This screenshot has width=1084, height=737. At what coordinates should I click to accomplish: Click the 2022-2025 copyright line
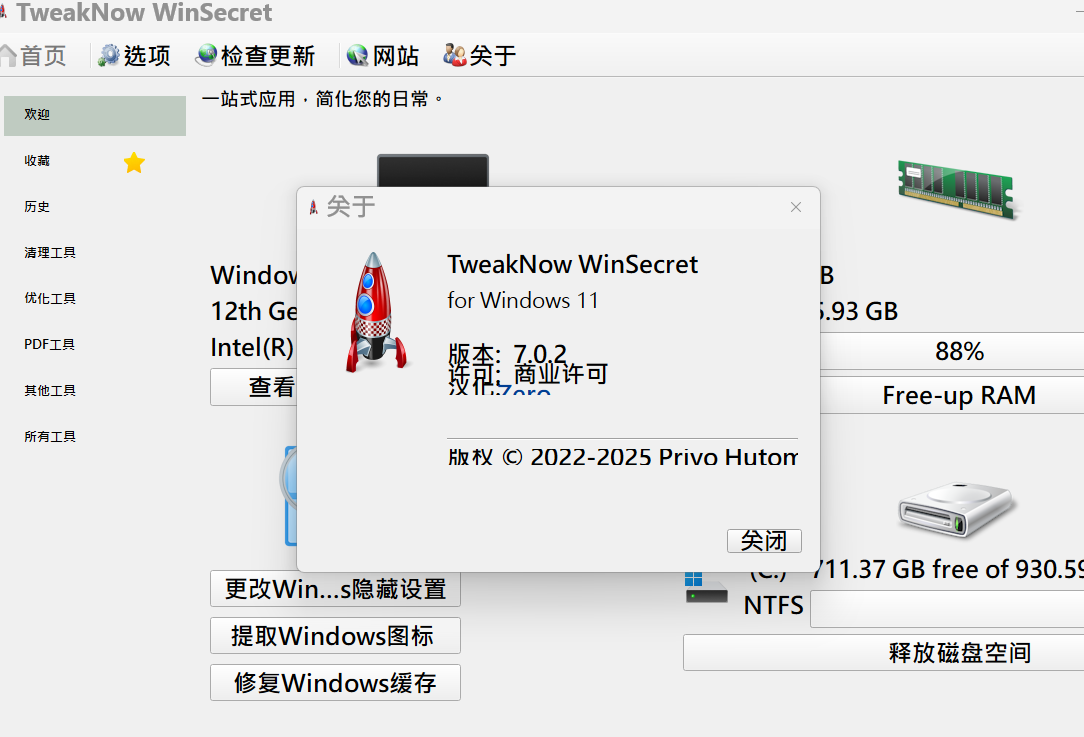click(622, 457)
